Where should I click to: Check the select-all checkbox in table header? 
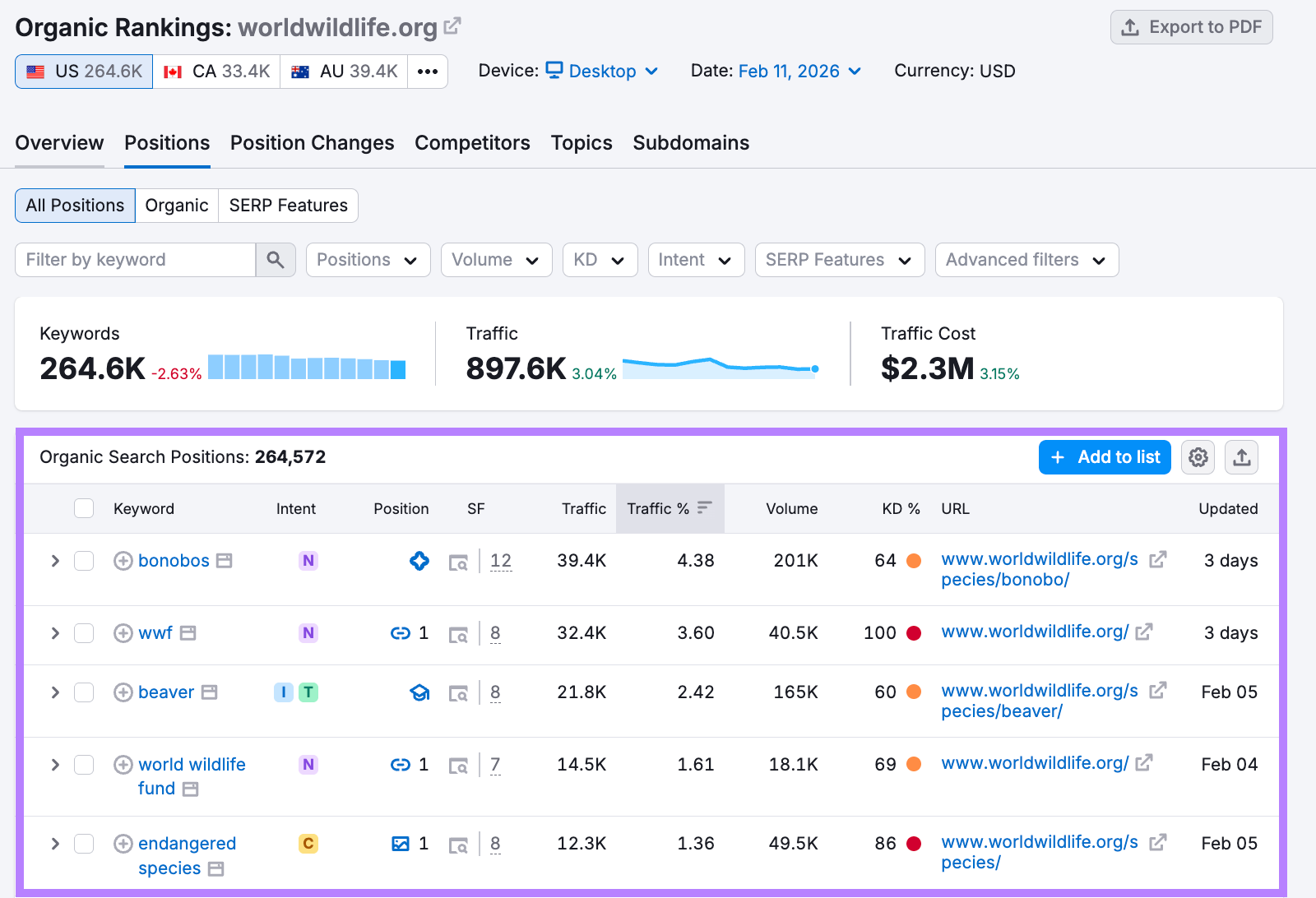(x=83, y=508)
